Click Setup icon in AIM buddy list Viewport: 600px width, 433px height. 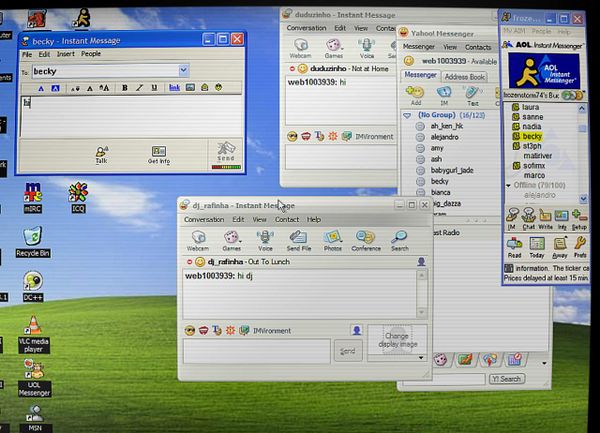tap(579, 219)
